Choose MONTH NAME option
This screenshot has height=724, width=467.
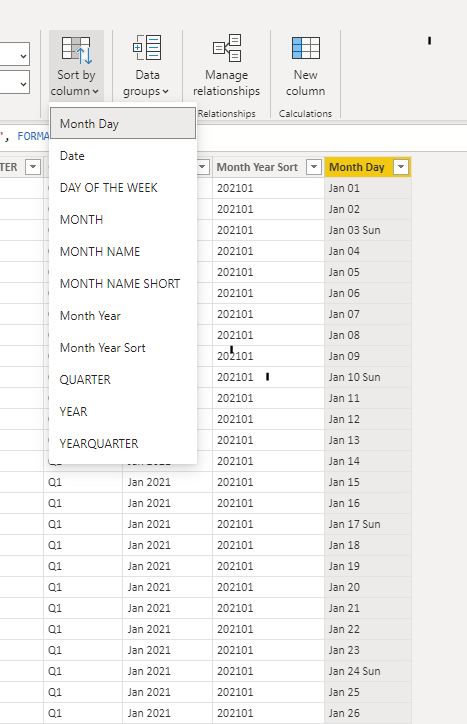123,252
